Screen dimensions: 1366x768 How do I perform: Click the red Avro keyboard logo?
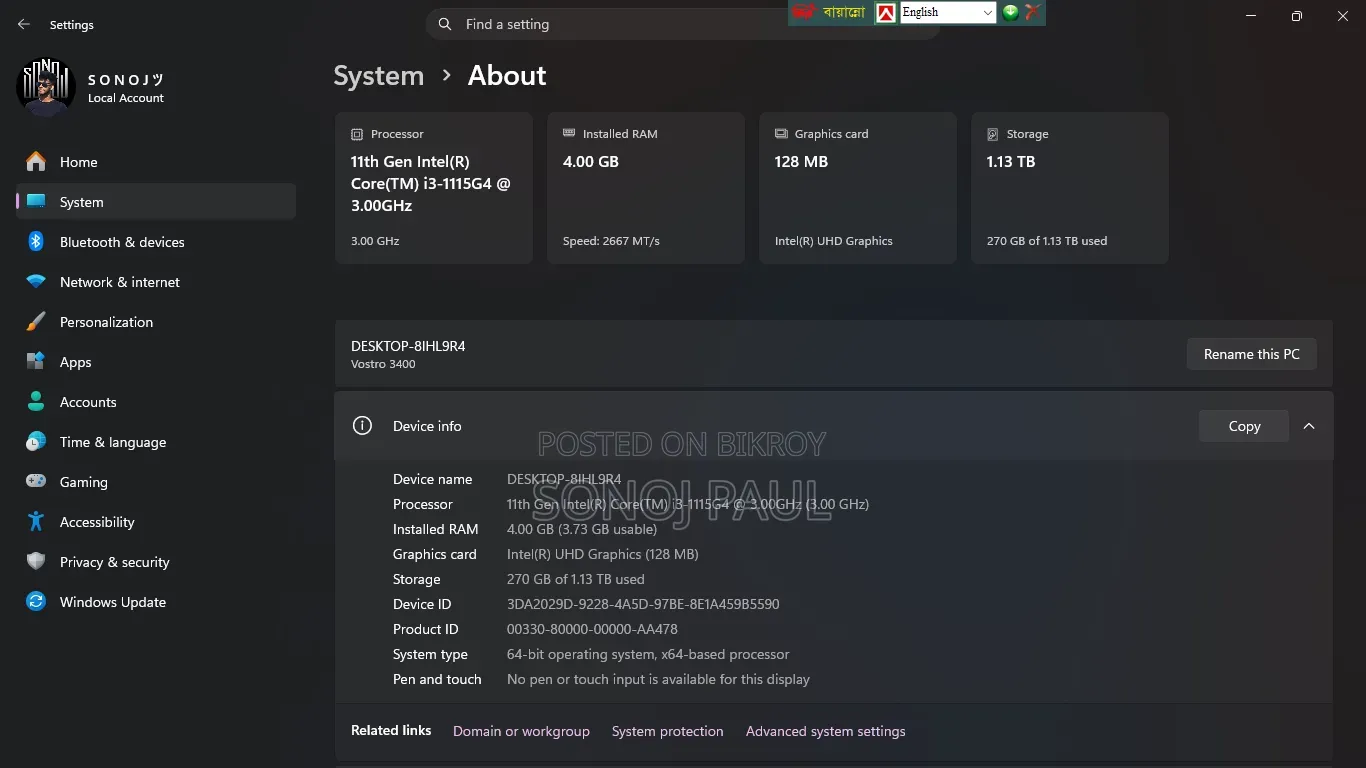pyautogui.click(x=803, y=12)
